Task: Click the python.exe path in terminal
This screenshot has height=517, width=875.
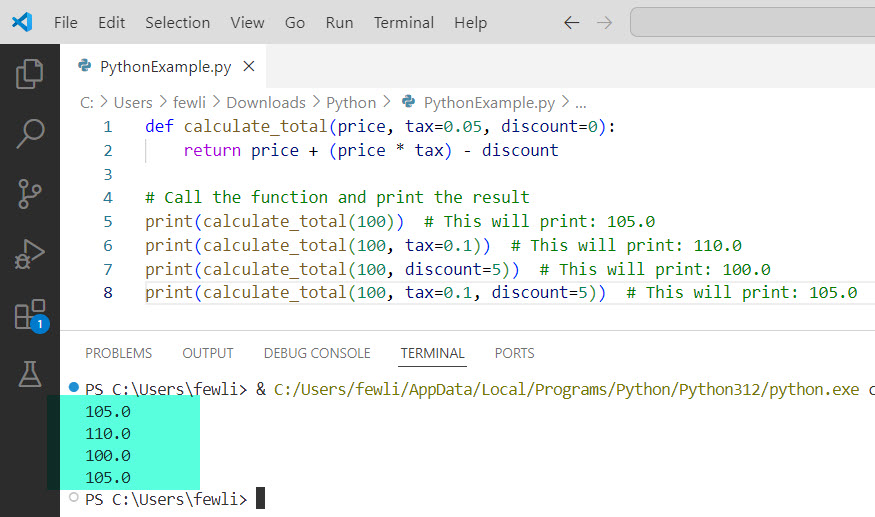Action: (x=566, y=390)
